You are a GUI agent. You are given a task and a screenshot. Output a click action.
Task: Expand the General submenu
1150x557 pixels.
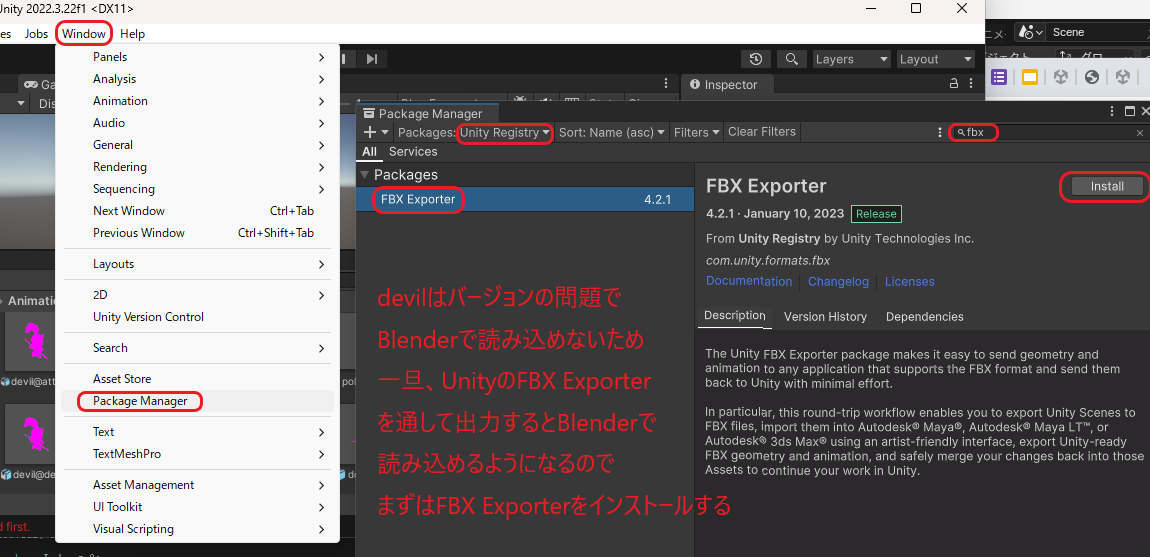tap(198, 145)
